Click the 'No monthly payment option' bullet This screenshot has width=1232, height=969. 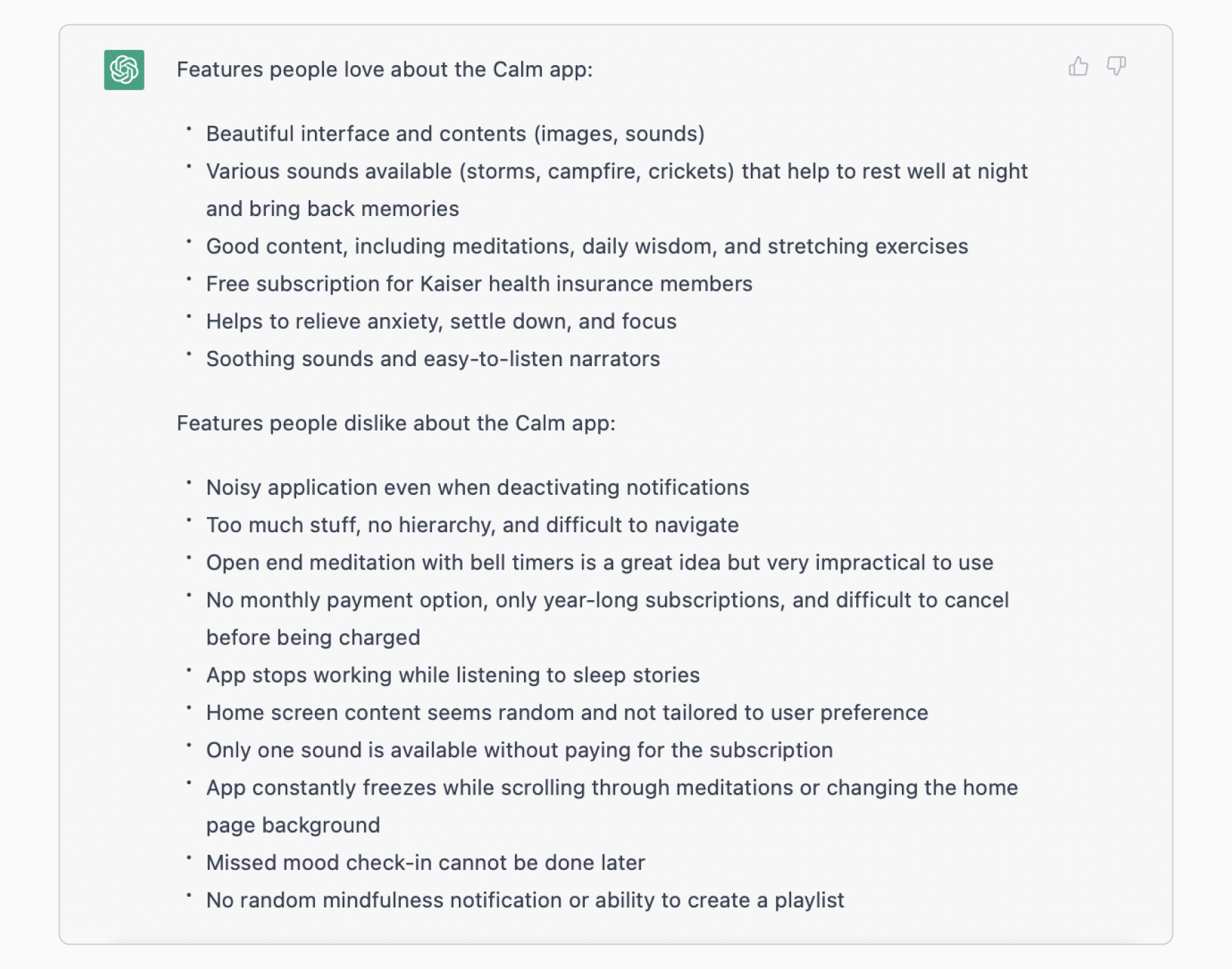[x=607, y=600]
